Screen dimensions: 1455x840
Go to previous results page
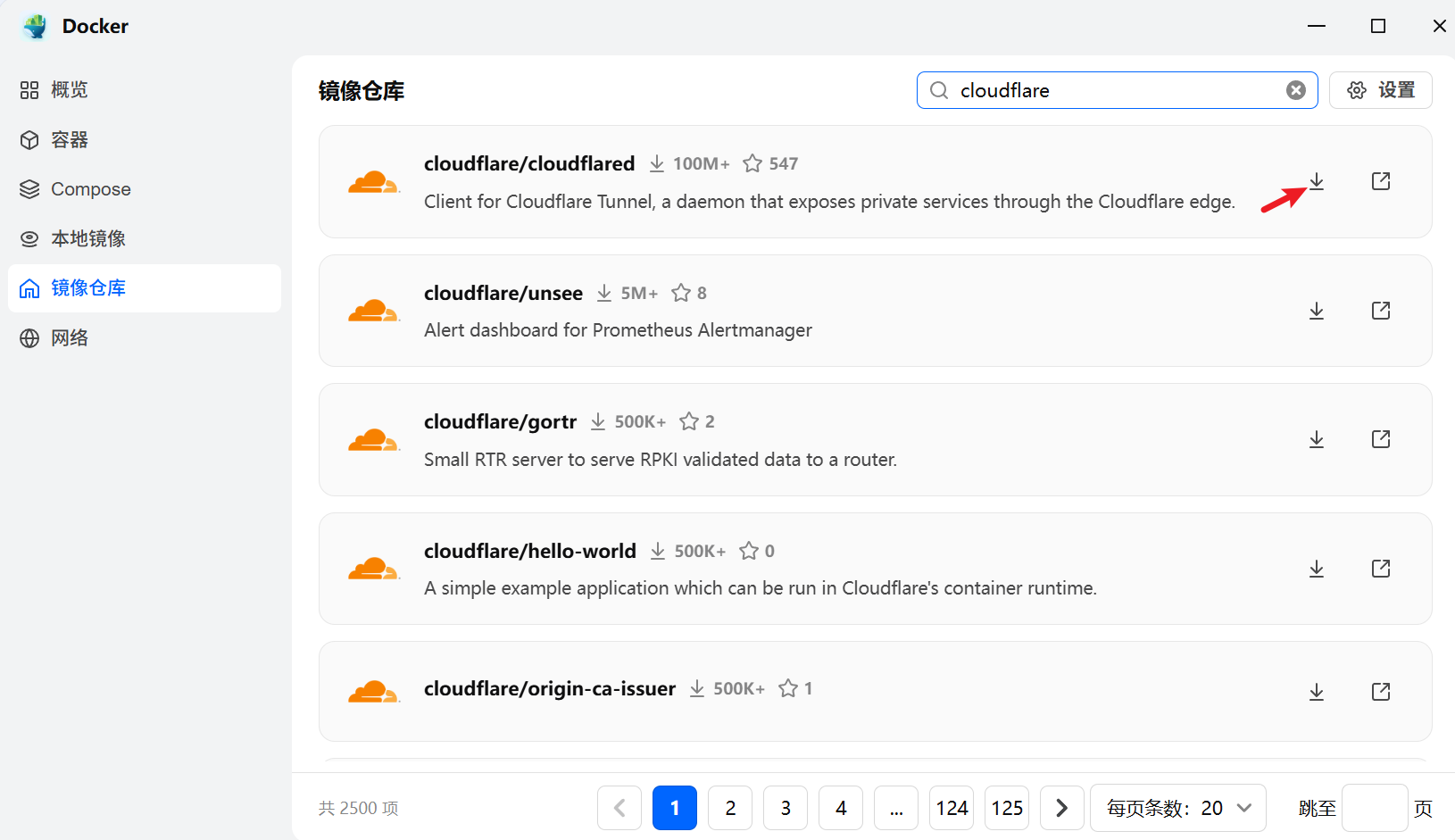(619, 808)
